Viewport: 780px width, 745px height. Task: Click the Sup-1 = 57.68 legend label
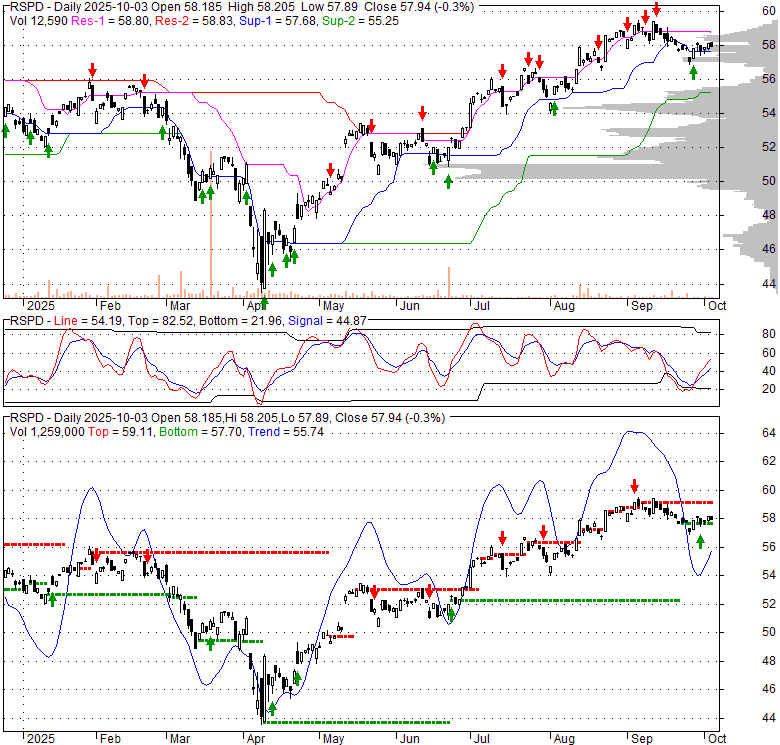264,20
